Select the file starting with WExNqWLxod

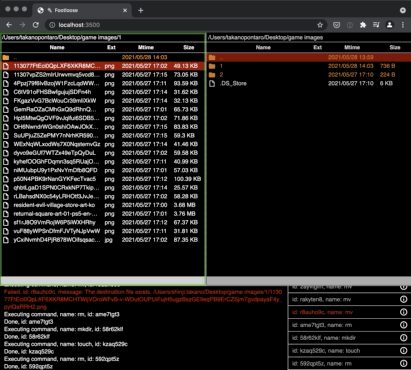point(103,144)
